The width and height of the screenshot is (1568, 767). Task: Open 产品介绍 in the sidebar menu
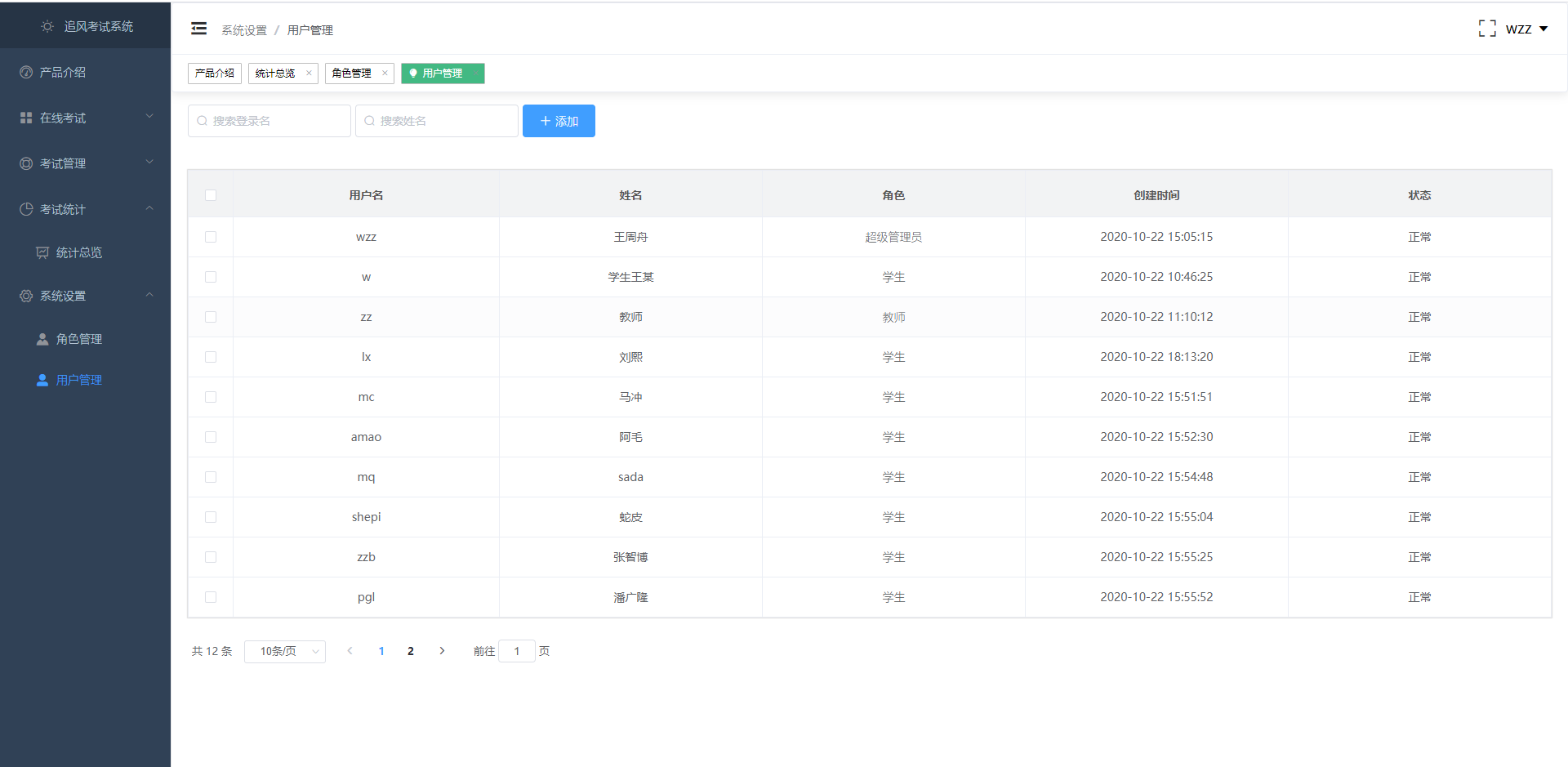tap(85, 72)
